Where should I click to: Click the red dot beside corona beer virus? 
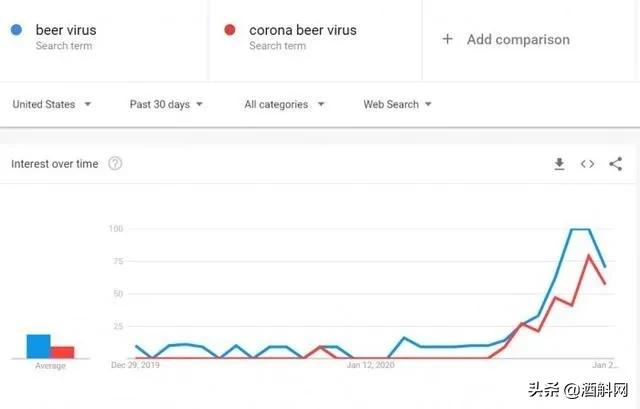(x=230, y=30)
